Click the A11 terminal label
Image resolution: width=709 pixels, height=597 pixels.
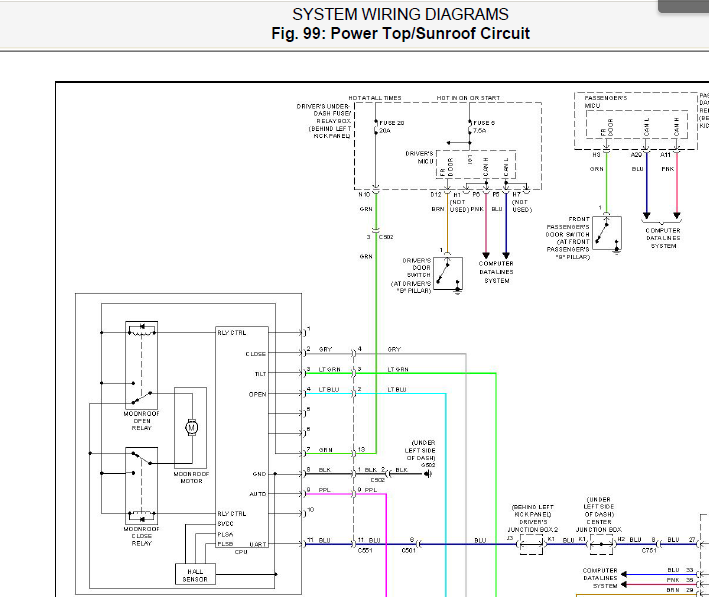coord(665,155)
